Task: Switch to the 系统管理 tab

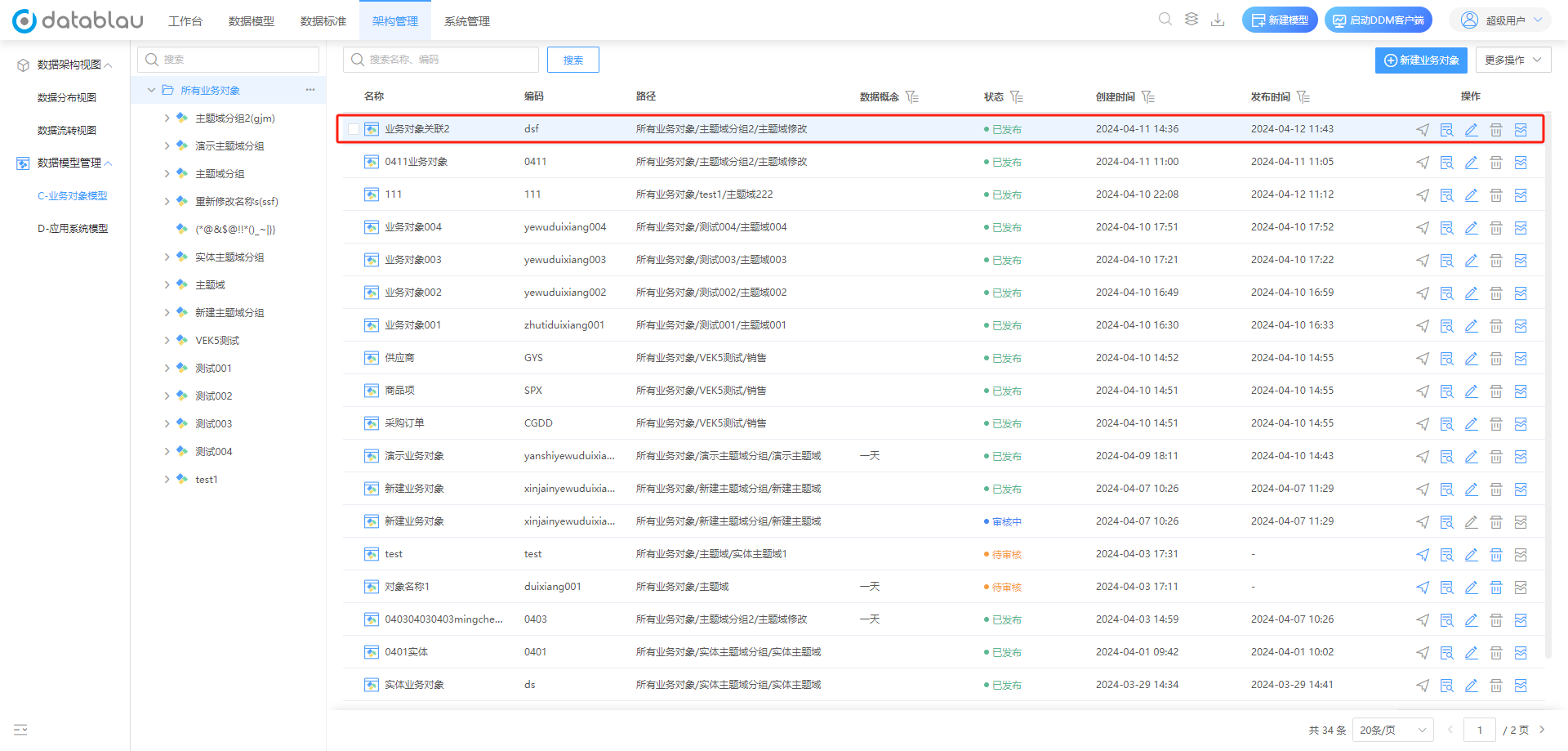Action: (467, 21)
